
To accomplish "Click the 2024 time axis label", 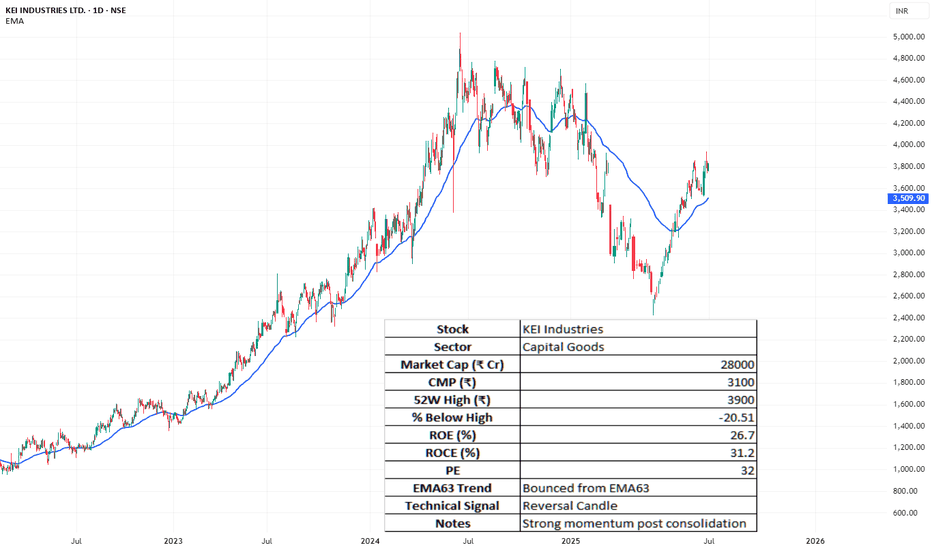I will pos(370,541).
